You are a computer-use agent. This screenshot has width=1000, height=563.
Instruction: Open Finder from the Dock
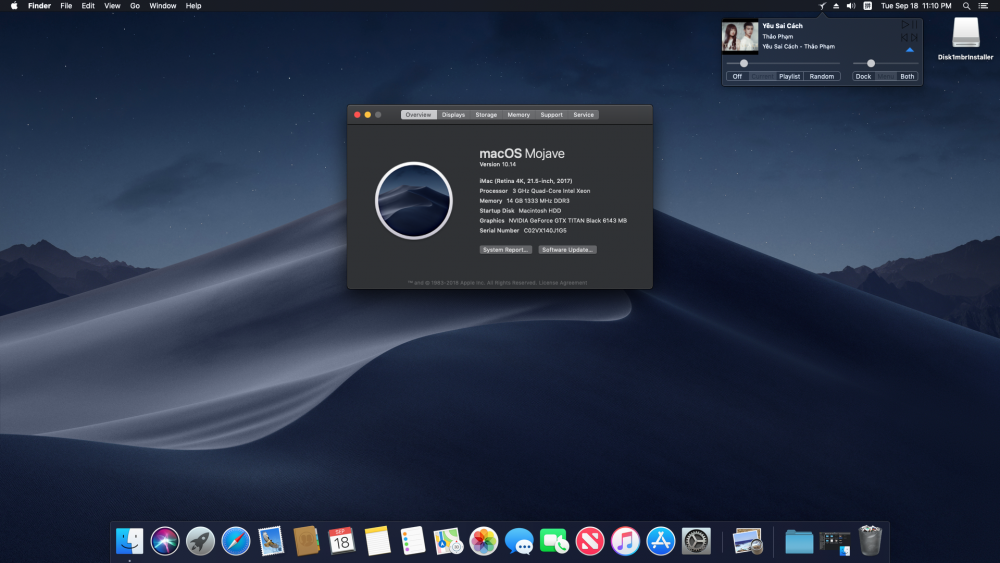click(x=129, y=542)
